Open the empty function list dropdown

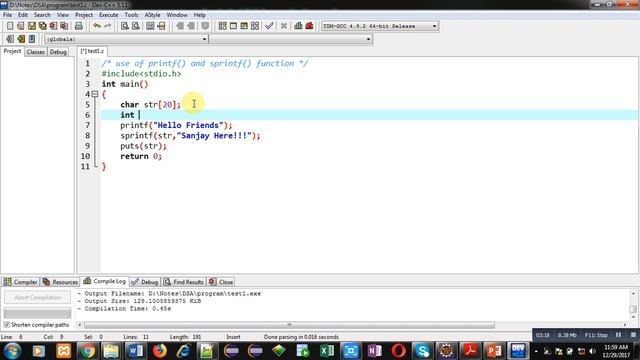click(368, 39)
